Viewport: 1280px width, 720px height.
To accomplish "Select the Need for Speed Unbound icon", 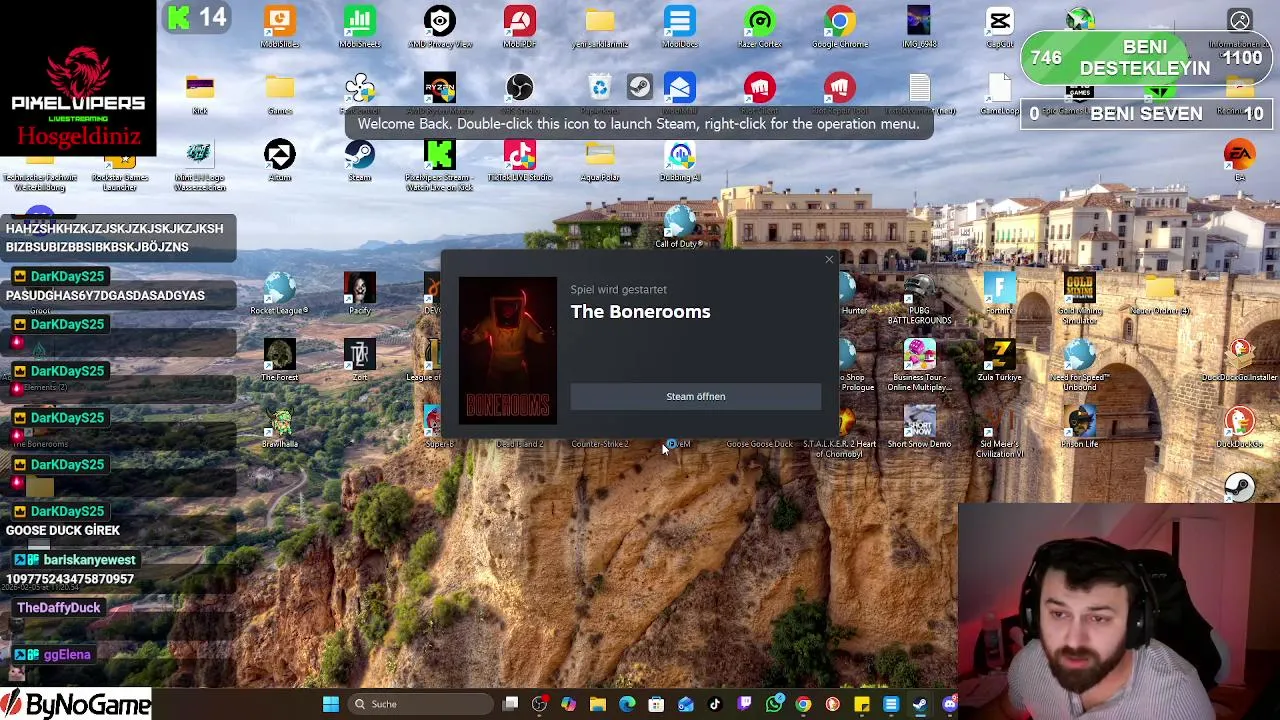I will click(1079, 365).
